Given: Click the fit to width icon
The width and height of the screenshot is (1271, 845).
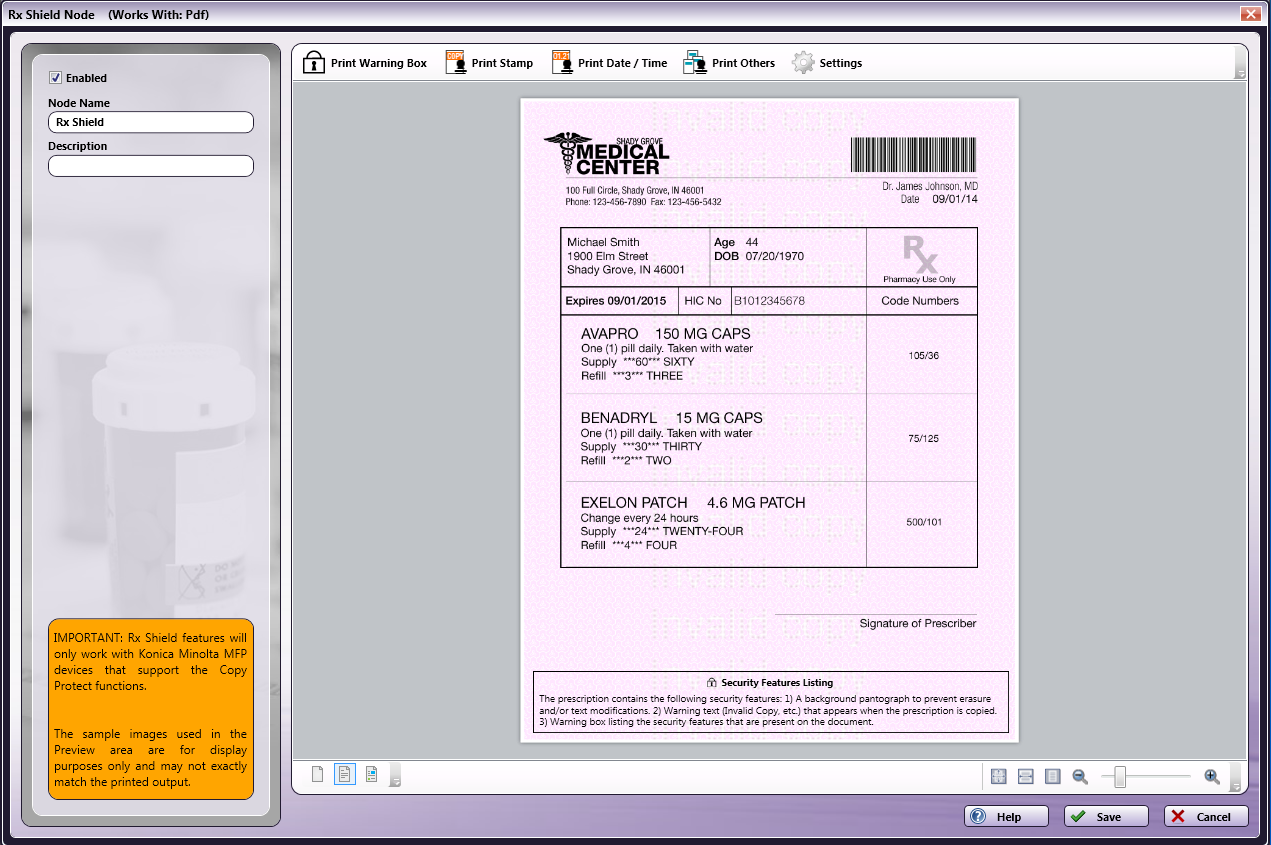Looking at the screenshot, I should (1025, 776).
